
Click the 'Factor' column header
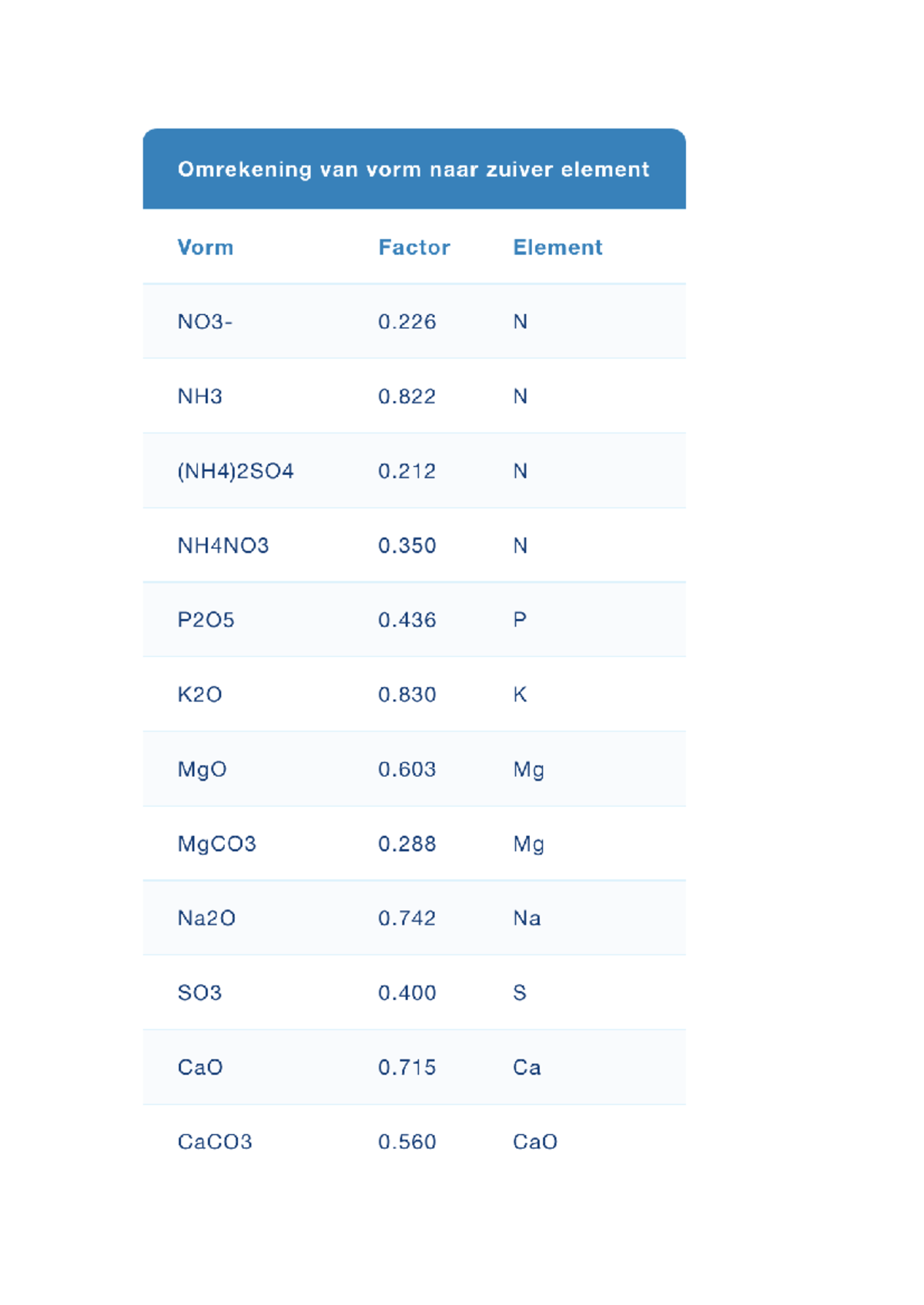coord(413,247)
